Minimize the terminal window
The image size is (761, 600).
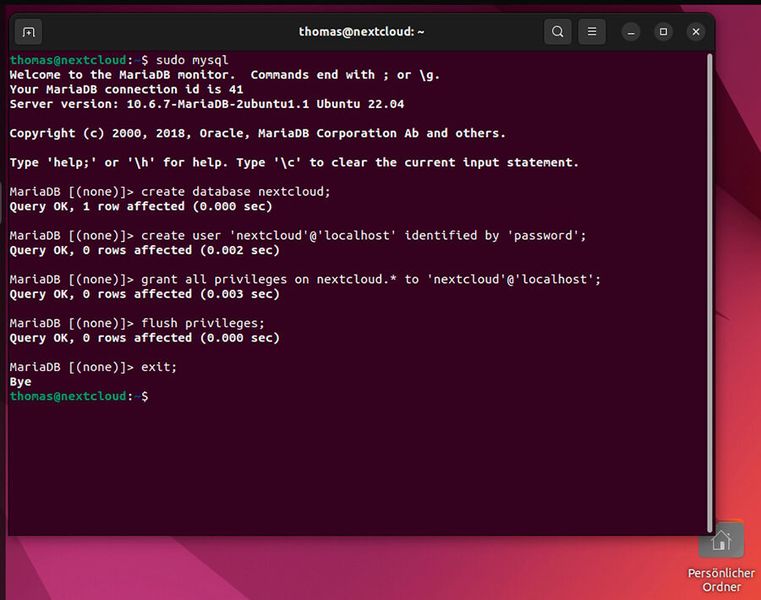630,32
